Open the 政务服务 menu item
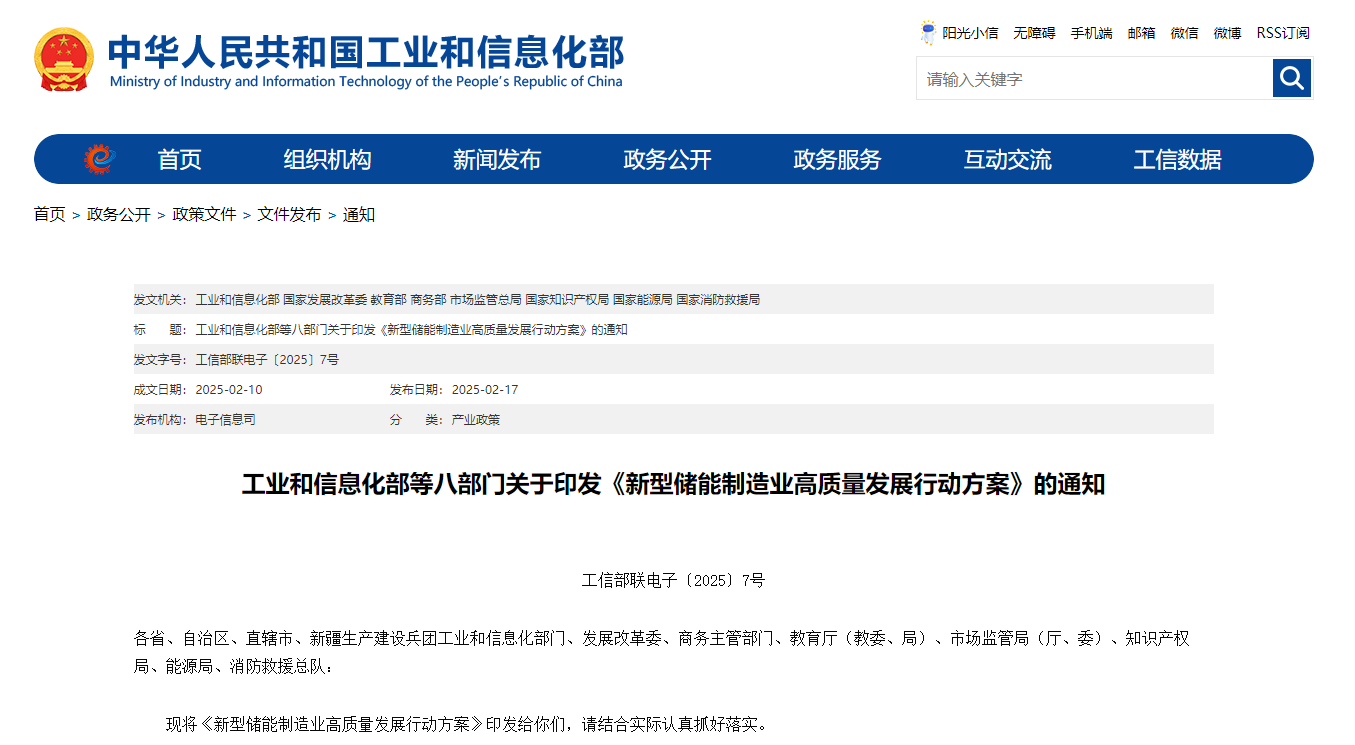1355x745 pixels. 837,160
